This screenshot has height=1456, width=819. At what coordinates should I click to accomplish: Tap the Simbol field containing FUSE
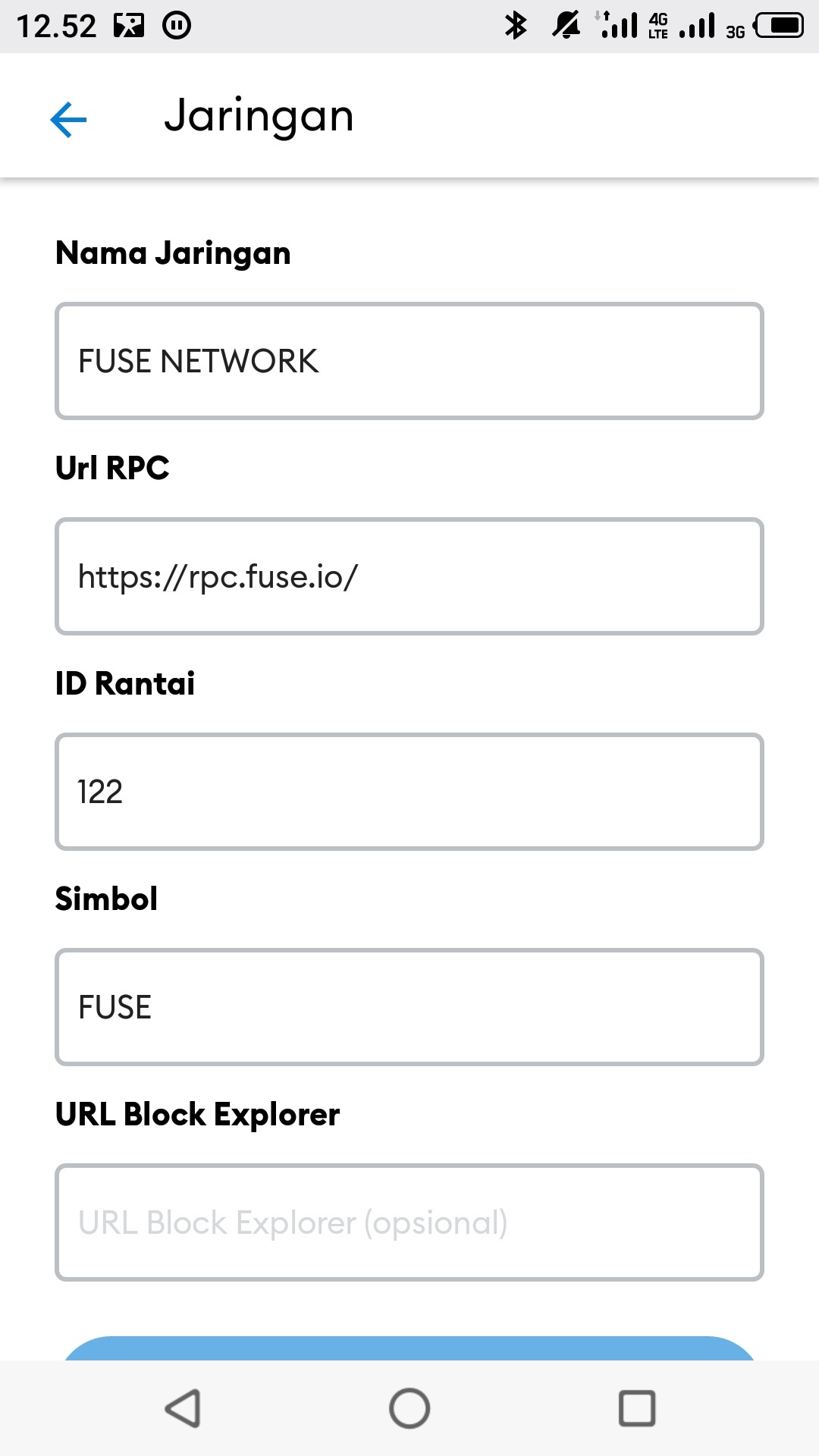(x=409, y=1007)
